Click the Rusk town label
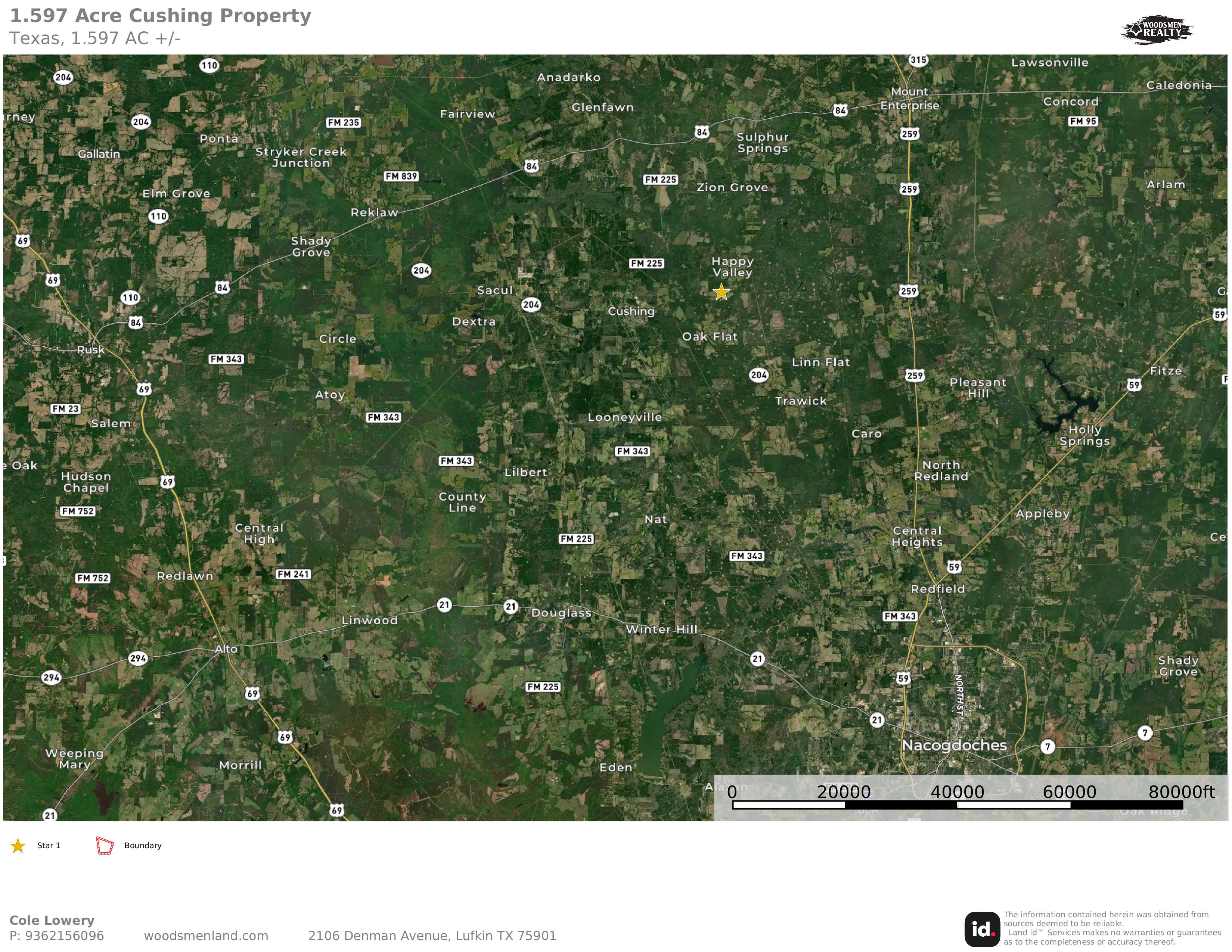Screen dimensions: 1232x952 coord(91,350)
